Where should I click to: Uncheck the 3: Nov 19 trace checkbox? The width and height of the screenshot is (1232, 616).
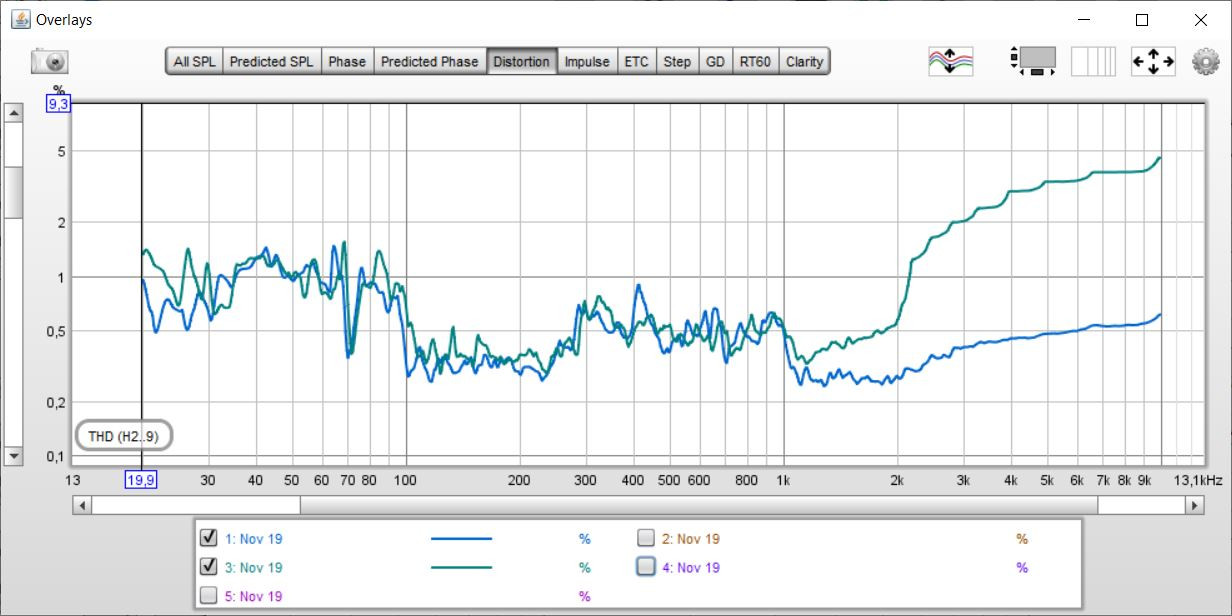coord(209,567)
